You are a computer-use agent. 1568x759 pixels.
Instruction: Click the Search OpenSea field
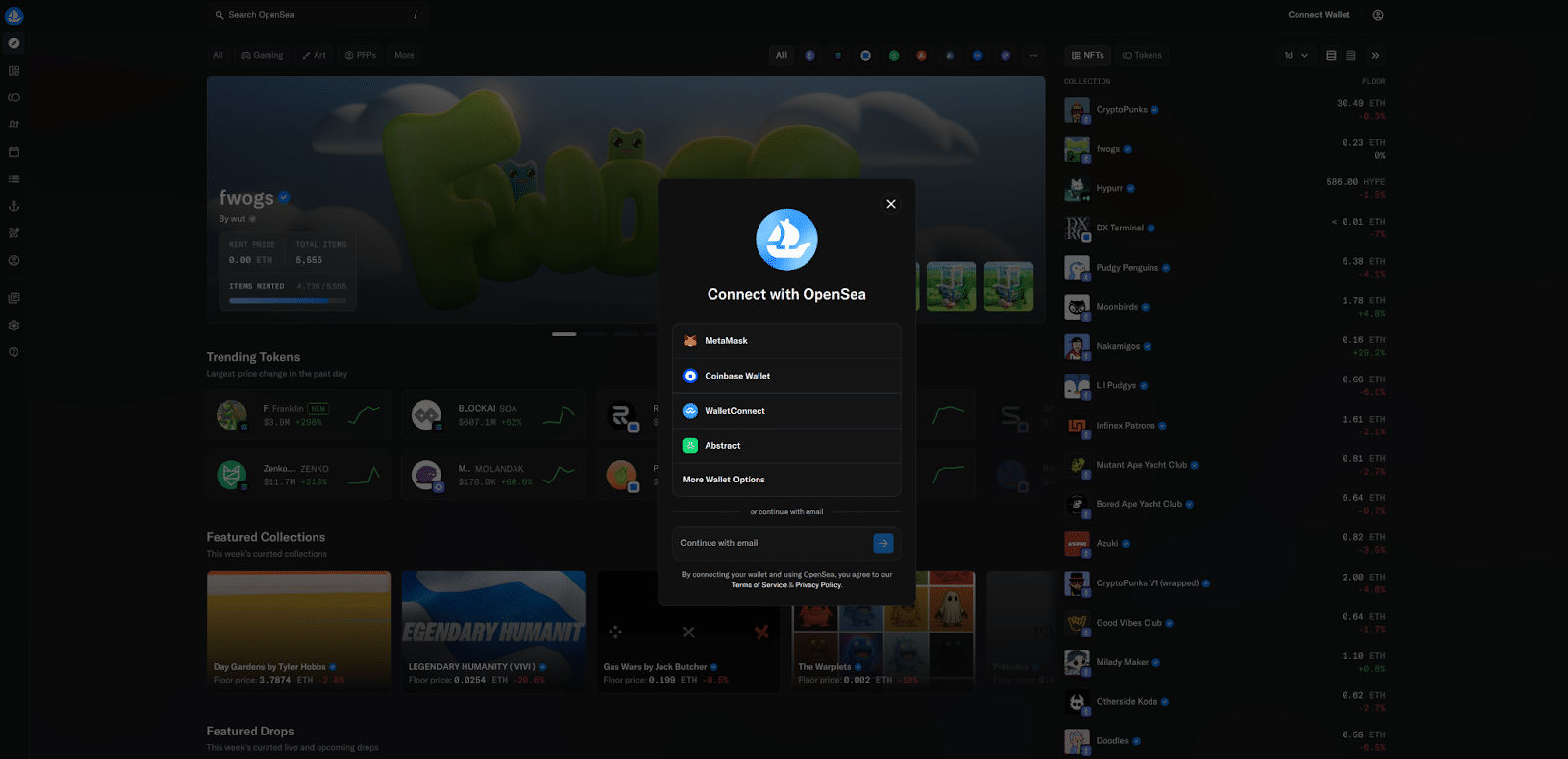coord(317,15)
